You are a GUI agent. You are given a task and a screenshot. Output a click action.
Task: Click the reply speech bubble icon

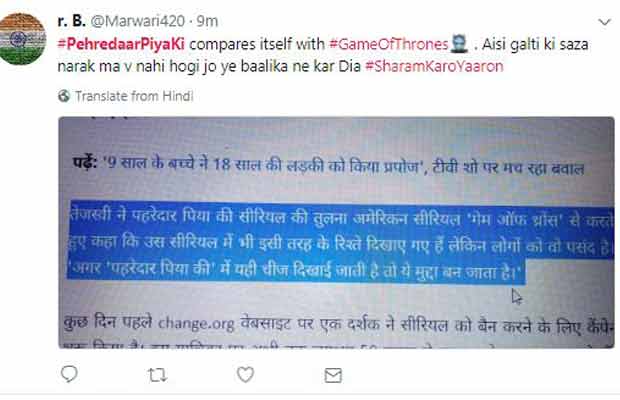pos(69,374)
